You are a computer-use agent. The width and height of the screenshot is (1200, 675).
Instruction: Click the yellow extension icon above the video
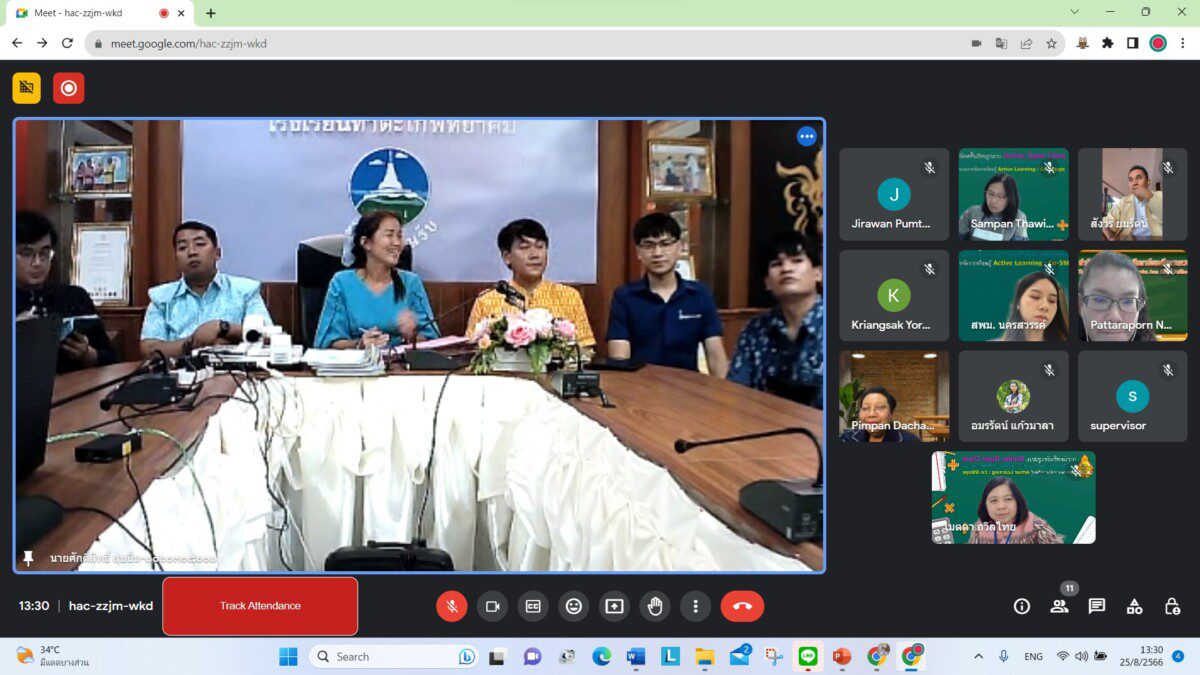point(27,88)
